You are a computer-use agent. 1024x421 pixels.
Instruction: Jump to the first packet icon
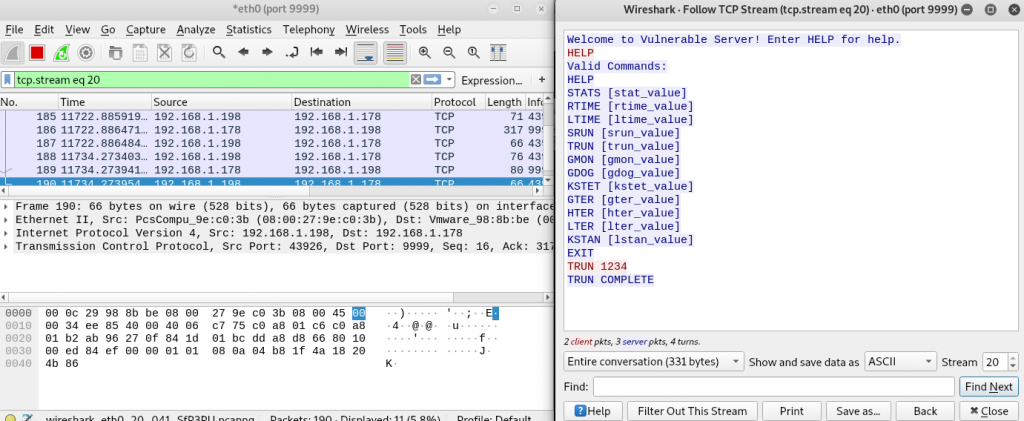(316, 53)
